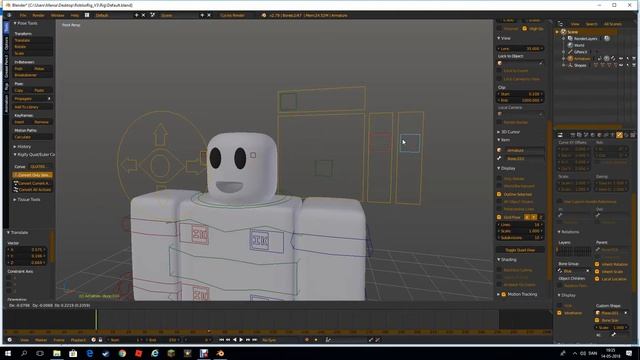Click the screen layout browse icon

coord(87,15)
